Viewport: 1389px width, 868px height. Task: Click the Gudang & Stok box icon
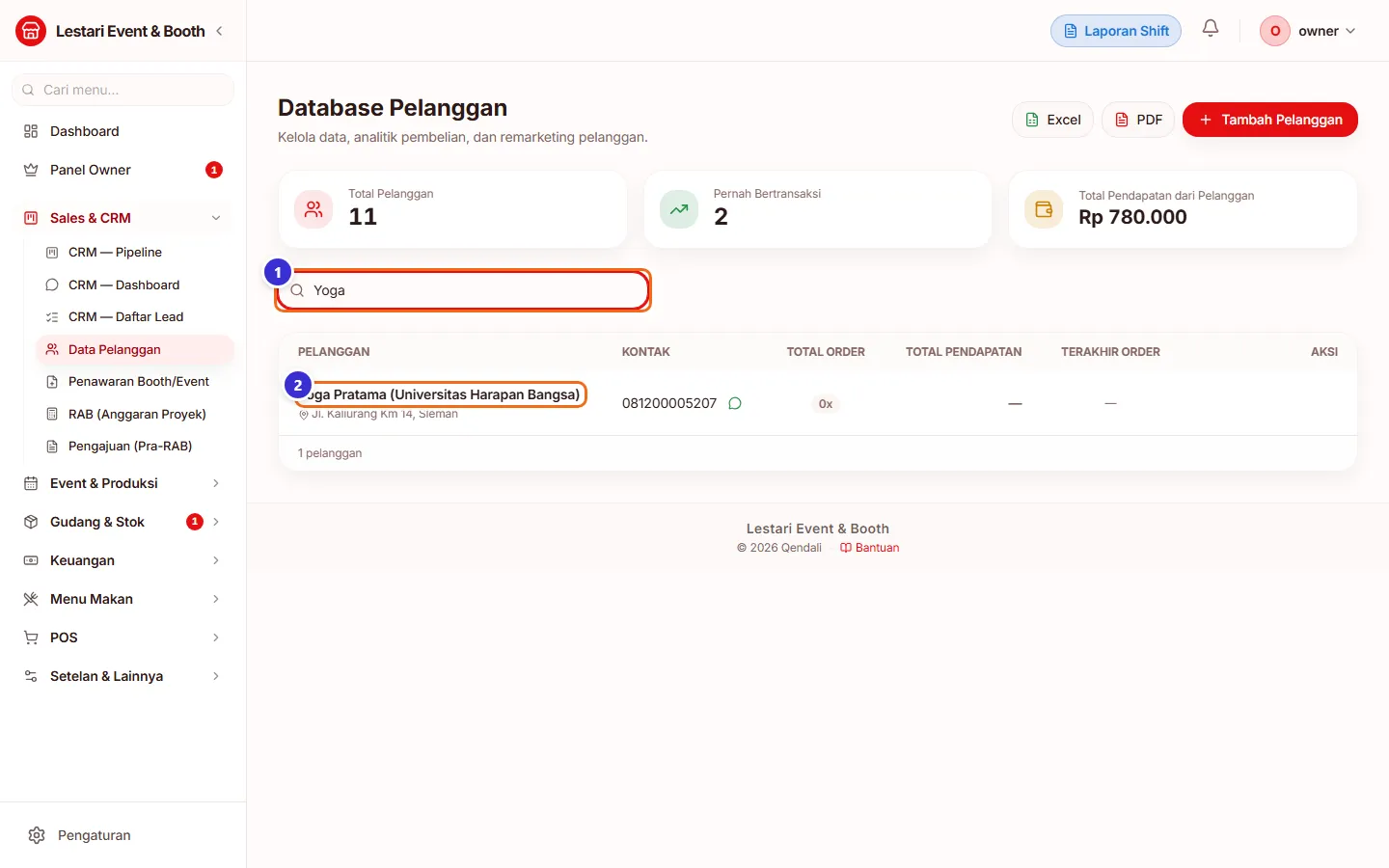[31, 522]
